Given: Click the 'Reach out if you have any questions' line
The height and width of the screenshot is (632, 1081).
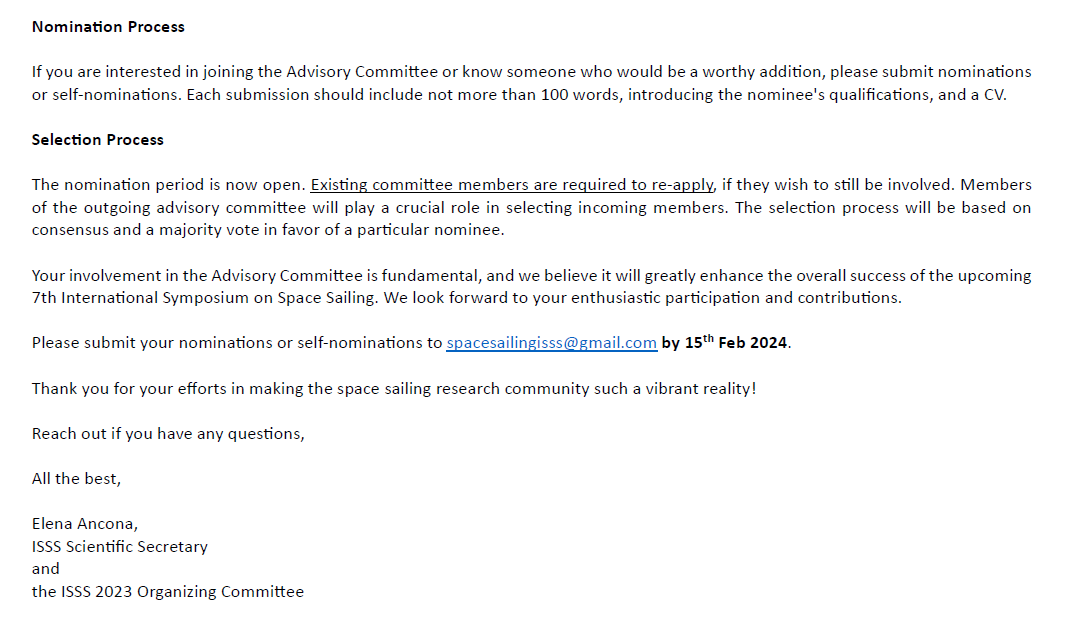Looking at the screenshot, I should pos(168,434).
